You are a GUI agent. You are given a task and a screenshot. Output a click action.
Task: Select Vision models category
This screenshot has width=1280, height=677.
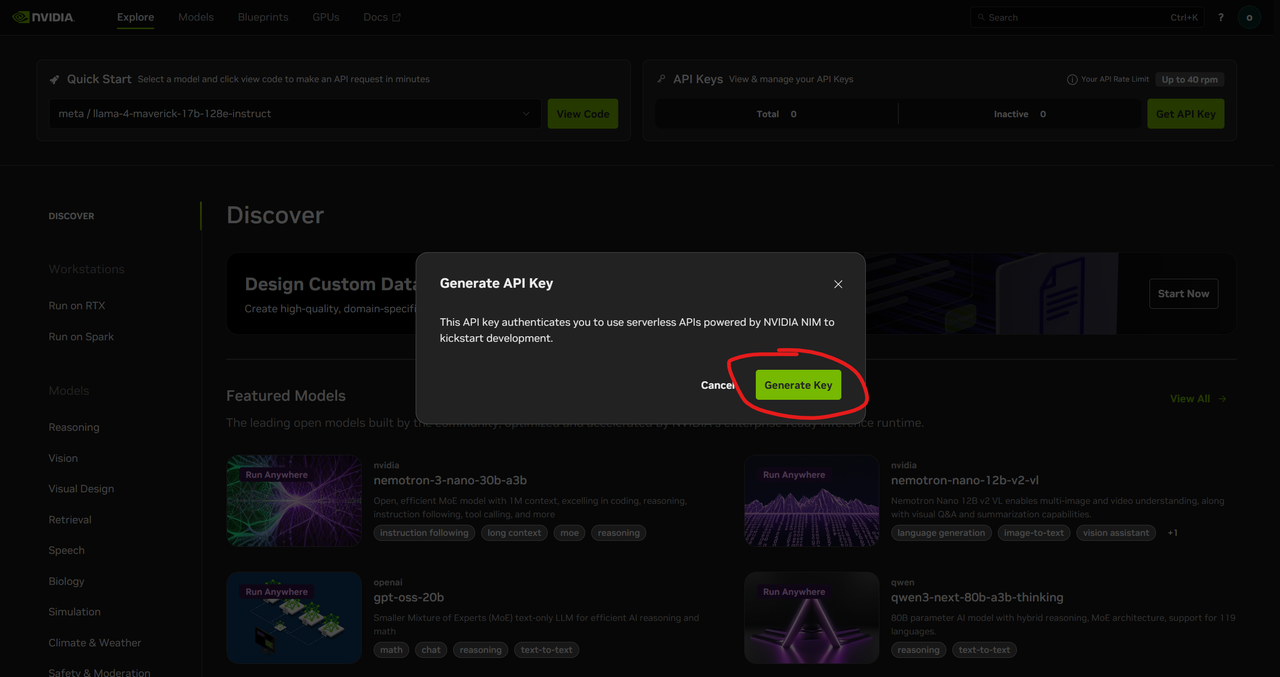[63, 458]
